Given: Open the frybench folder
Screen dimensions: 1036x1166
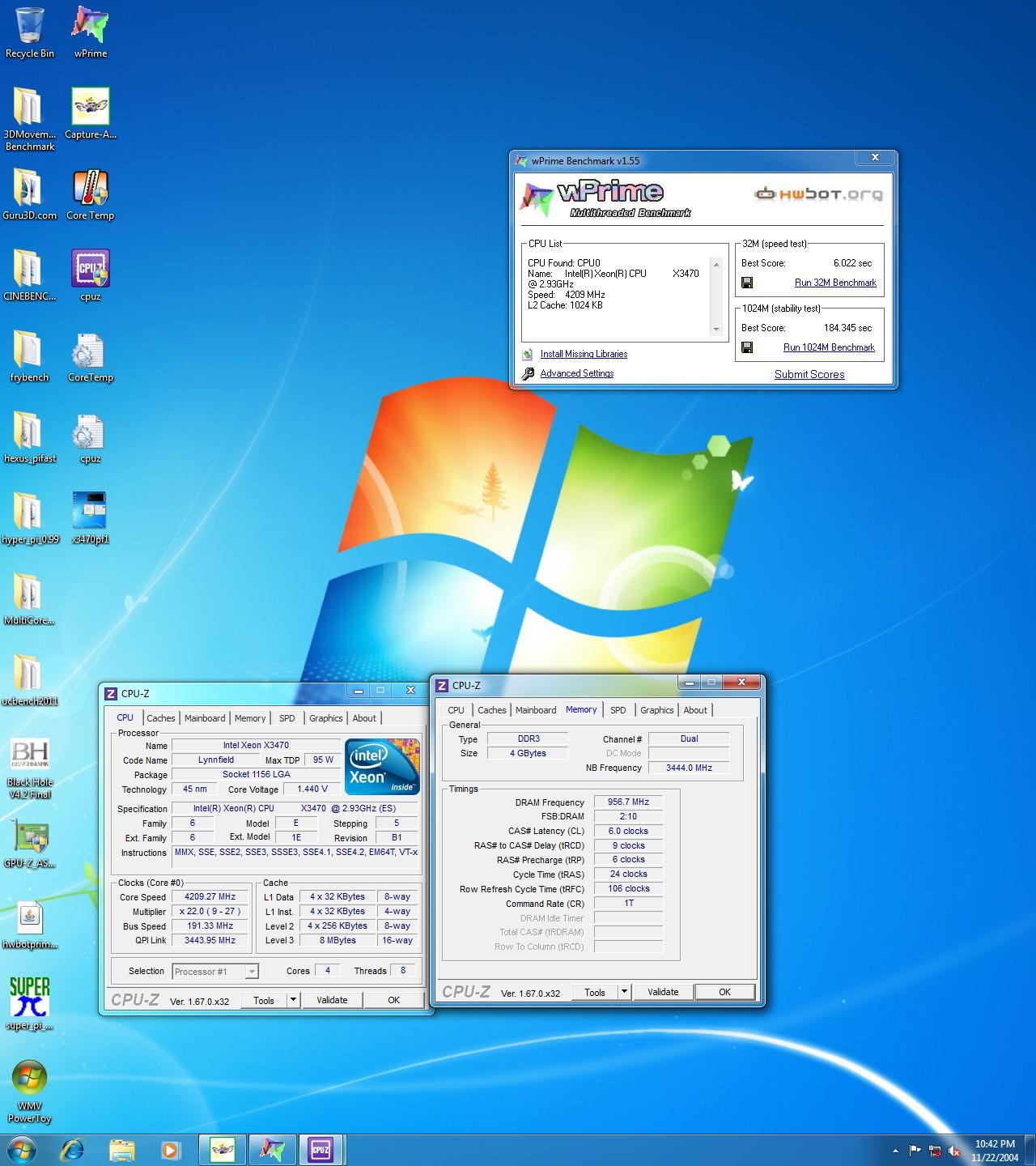Looking at the screenshot, I should point(29,356).
